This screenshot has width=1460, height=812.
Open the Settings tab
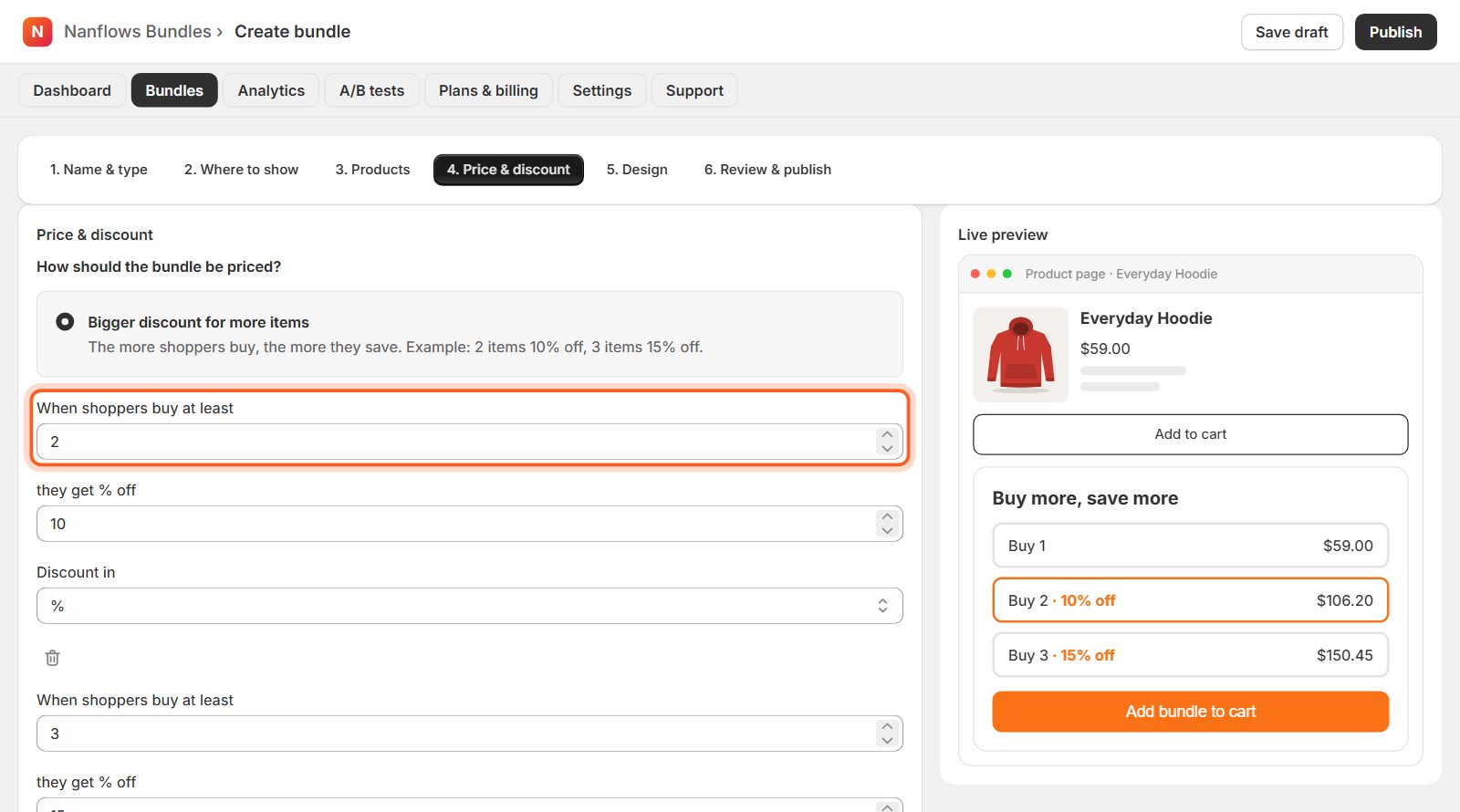click(602, 90)
